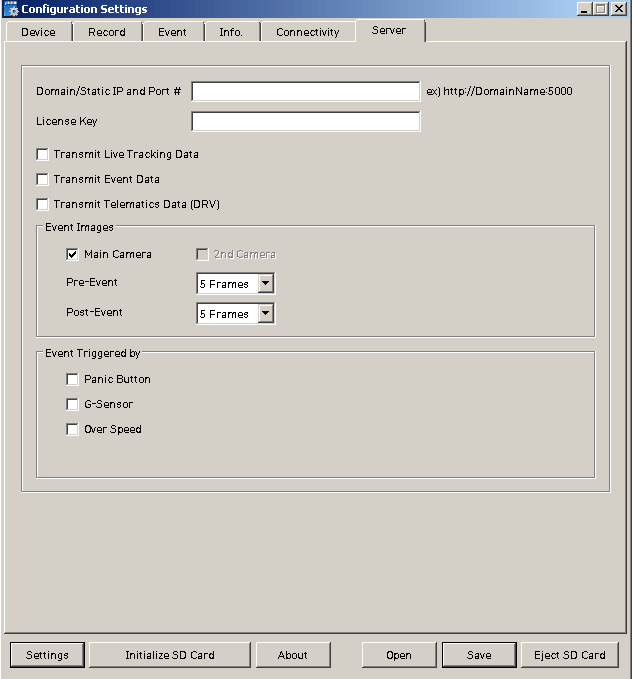
Task: Enable Over Speed event trigger
Action: point(73,429)
